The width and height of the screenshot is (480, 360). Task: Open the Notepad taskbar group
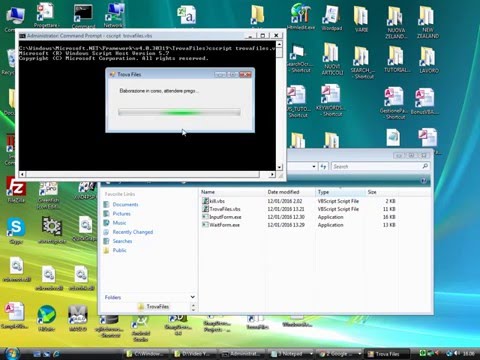(x=291, y=354)
